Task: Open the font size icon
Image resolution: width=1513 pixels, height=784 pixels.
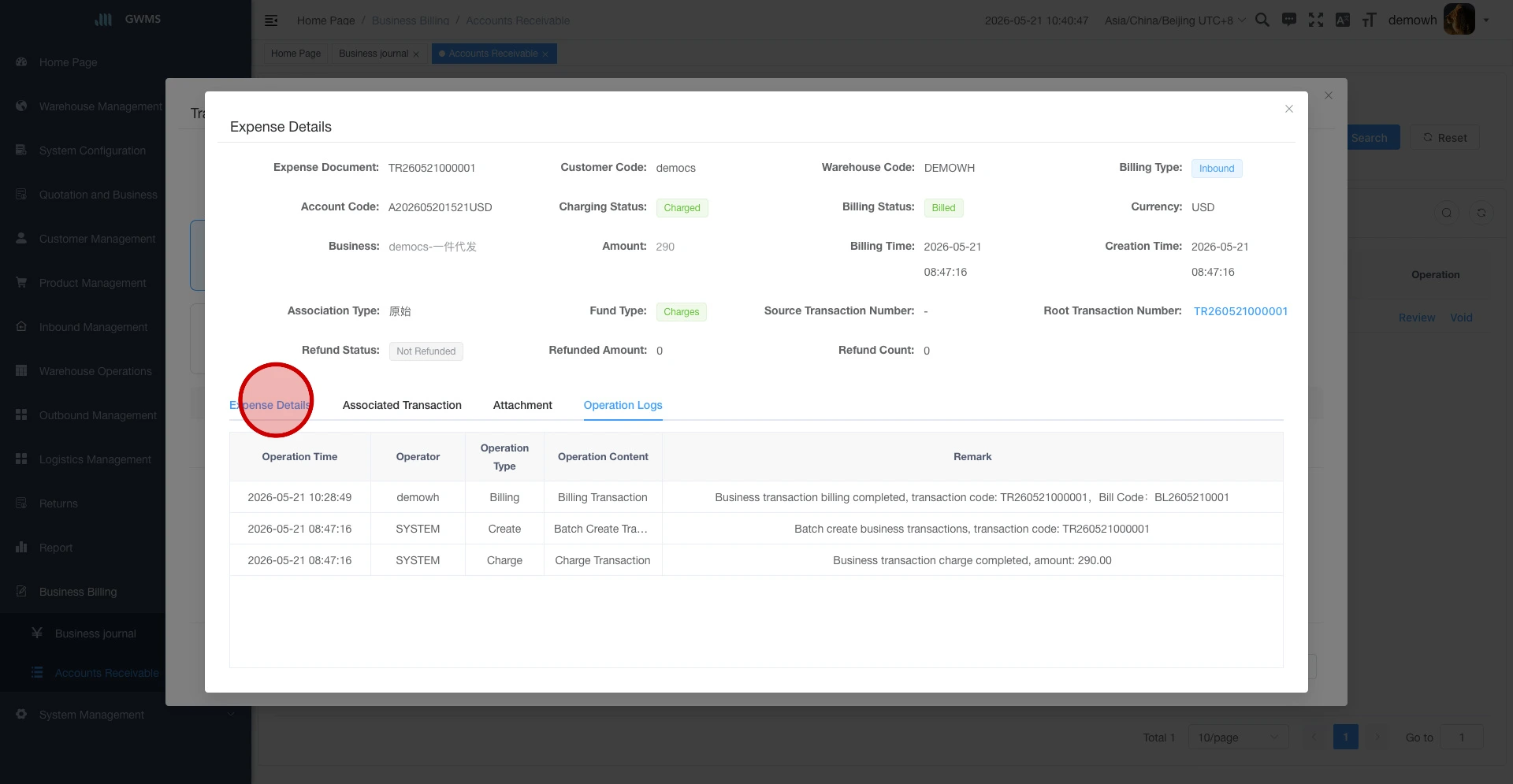Action: tap(1370, 20)
